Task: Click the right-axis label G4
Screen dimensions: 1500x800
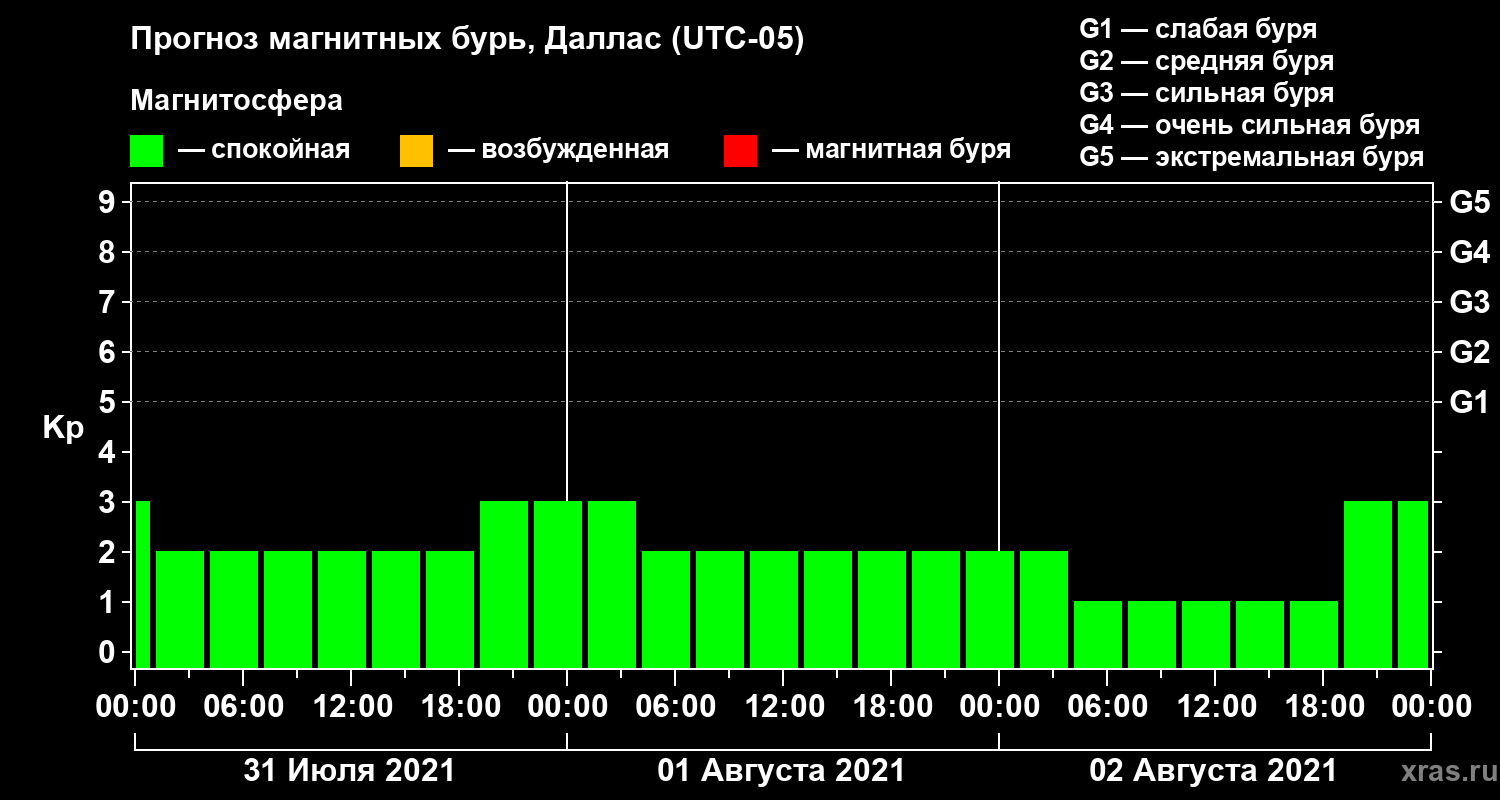Action: [x=1469, y=252]
